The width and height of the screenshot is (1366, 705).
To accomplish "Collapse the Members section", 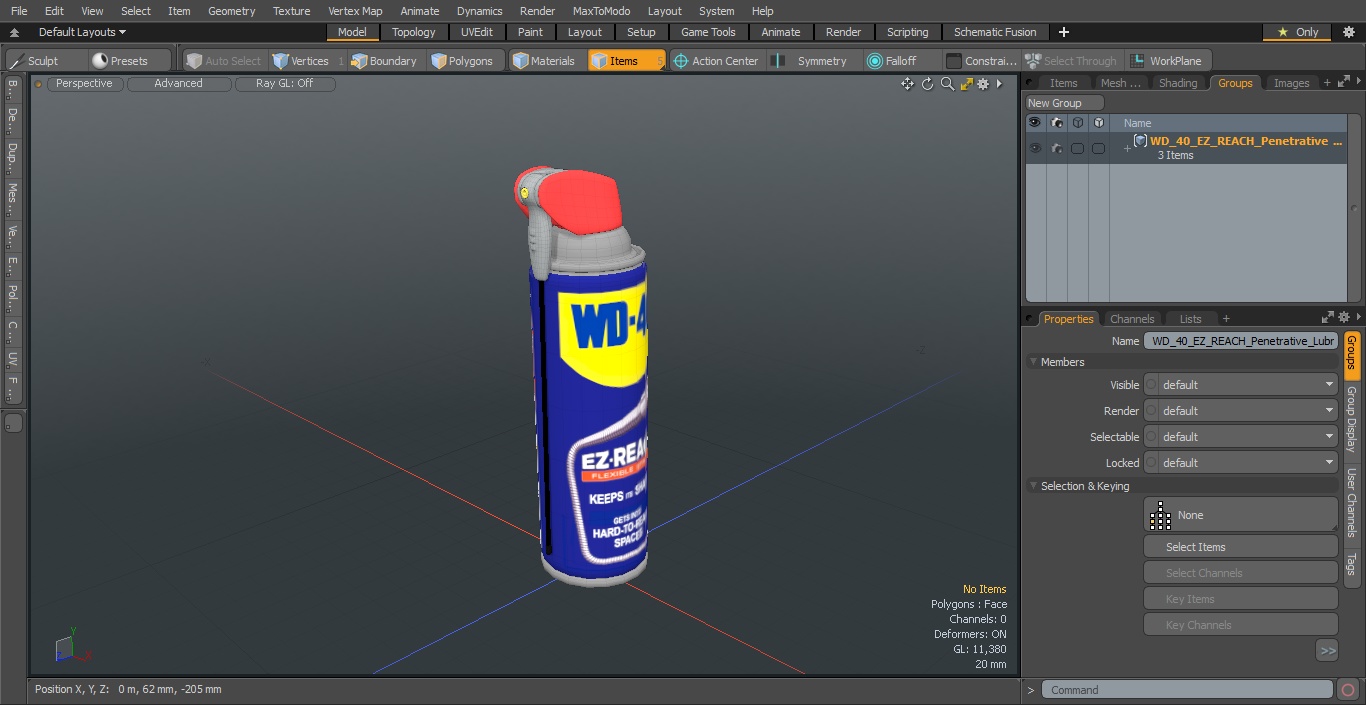I will click(1033, 362).
